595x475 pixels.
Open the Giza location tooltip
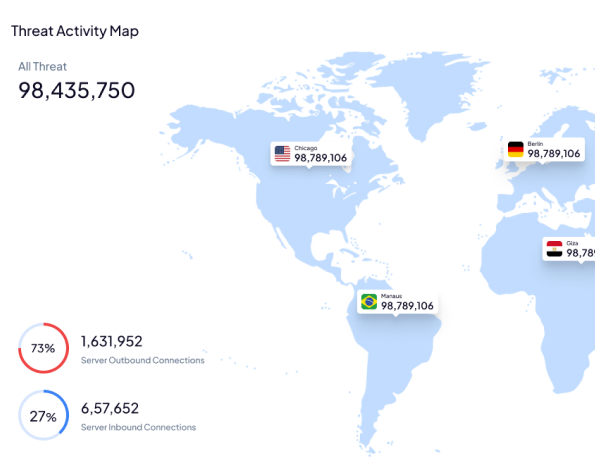coord(569,249)
